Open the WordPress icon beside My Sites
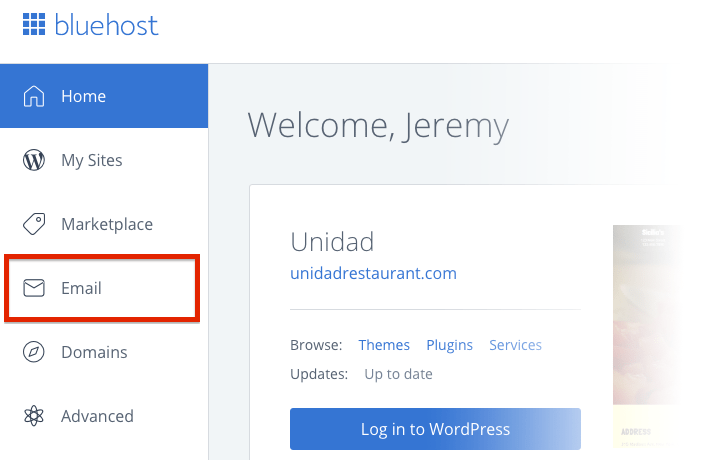 click(x=34, y=160)
